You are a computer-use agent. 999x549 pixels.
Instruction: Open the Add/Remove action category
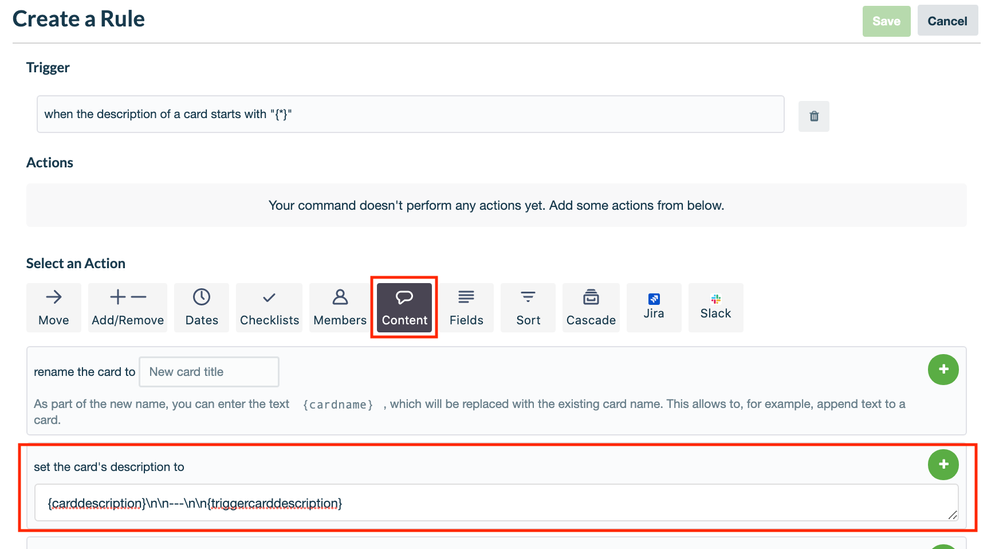click(x=127, y=308)
